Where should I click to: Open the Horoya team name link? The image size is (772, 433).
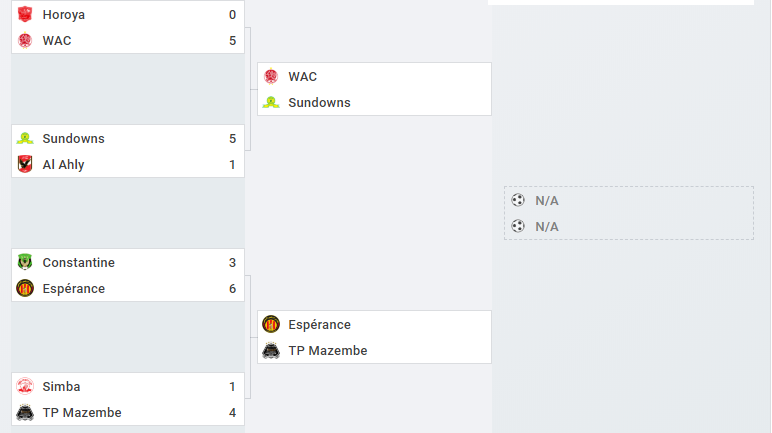(x=64, y=15)
